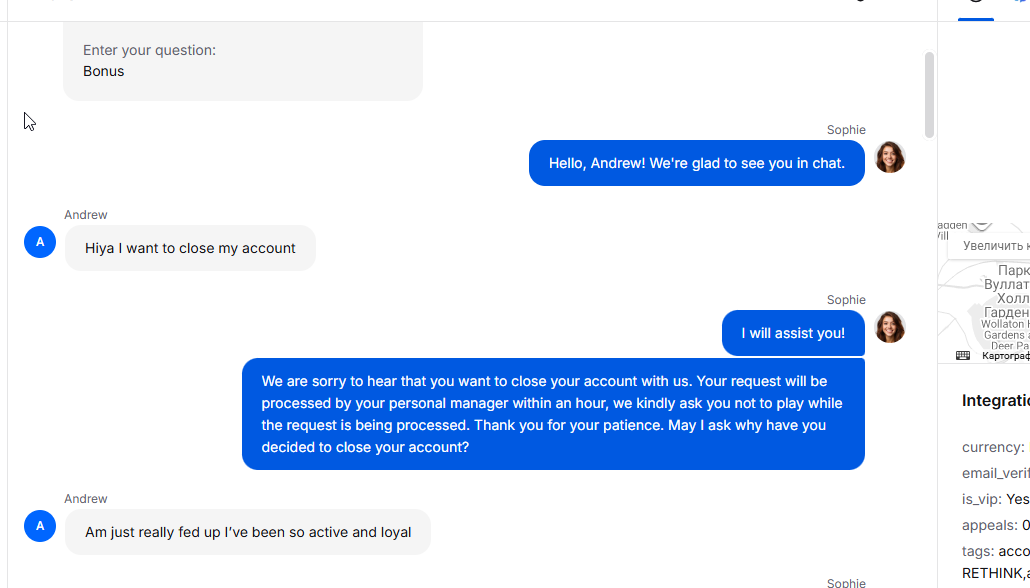Screen dimensions: 1030x588
Task: Open the "Картограф" map data link
Action: pyautogui.click(x=1005, y=356)
